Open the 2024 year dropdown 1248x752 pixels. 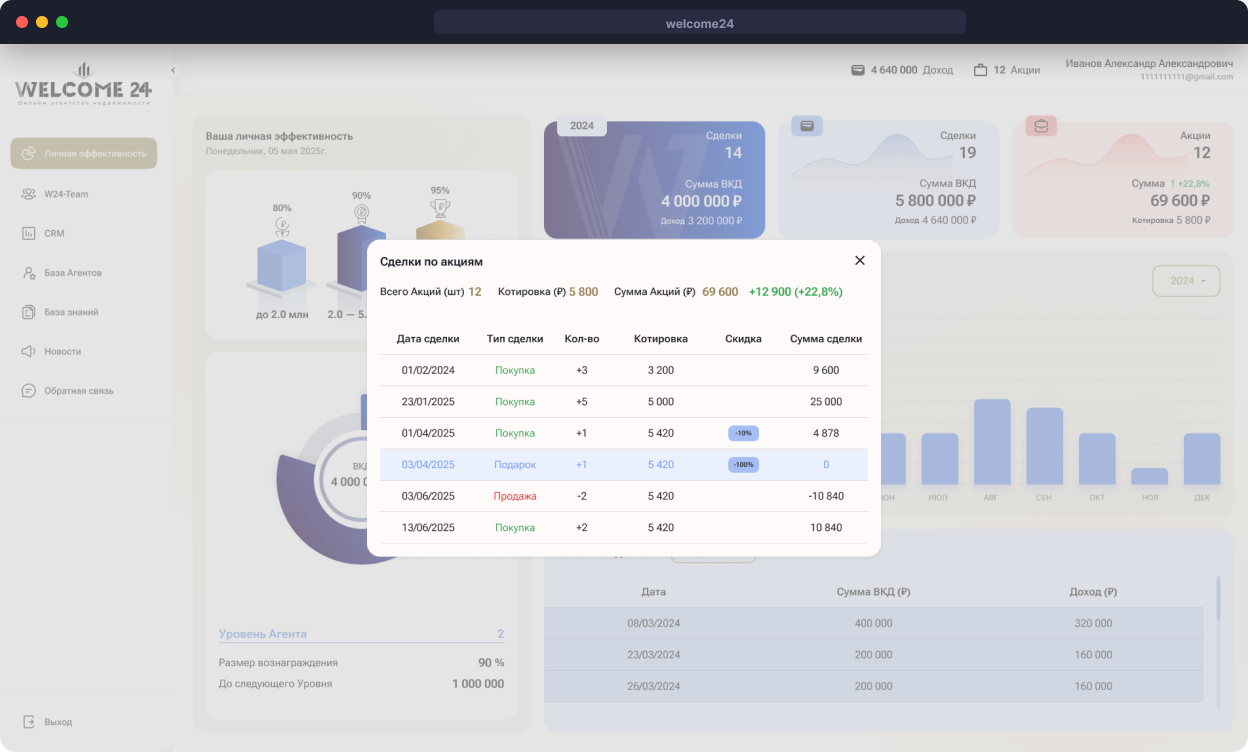click(1186, 281)
